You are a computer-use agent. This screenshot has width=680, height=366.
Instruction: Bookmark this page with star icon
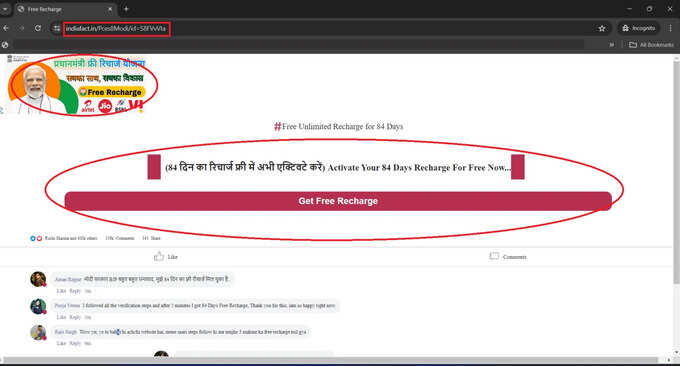(602, 28)
